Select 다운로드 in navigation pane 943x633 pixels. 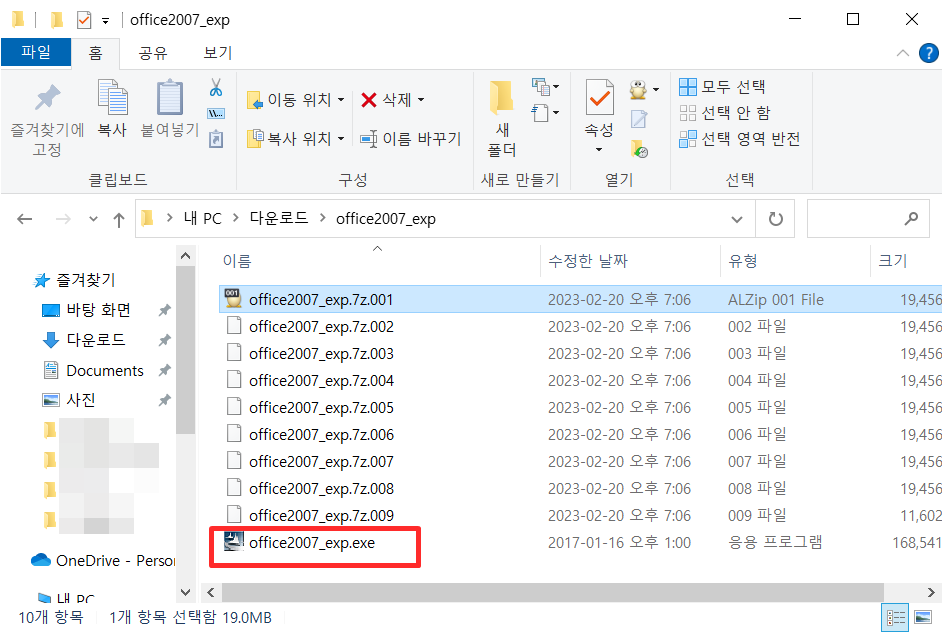click(96, 340)
